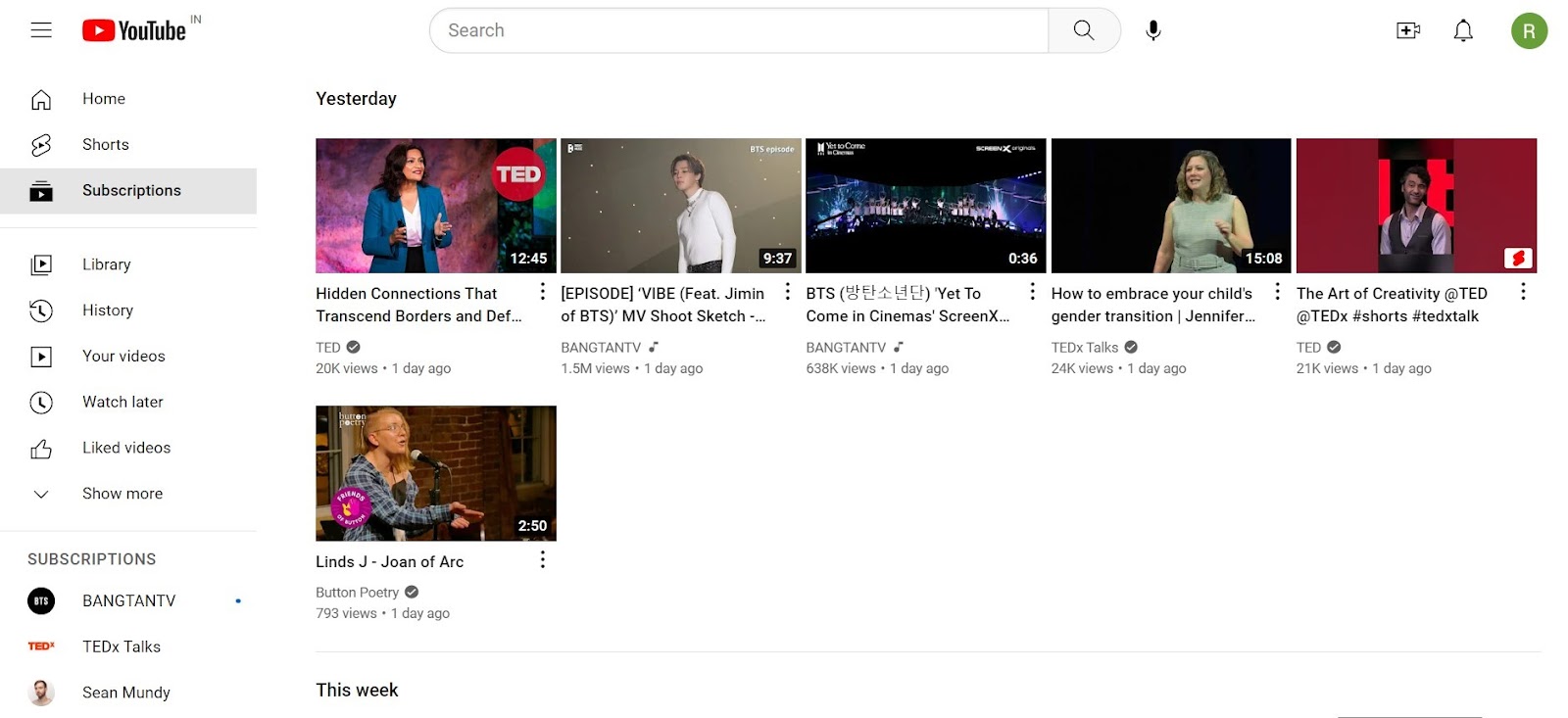Select Shorts in the sidebar
Image resolution: width=1568 pixels, height=718 pixels.
click(128, 145)
